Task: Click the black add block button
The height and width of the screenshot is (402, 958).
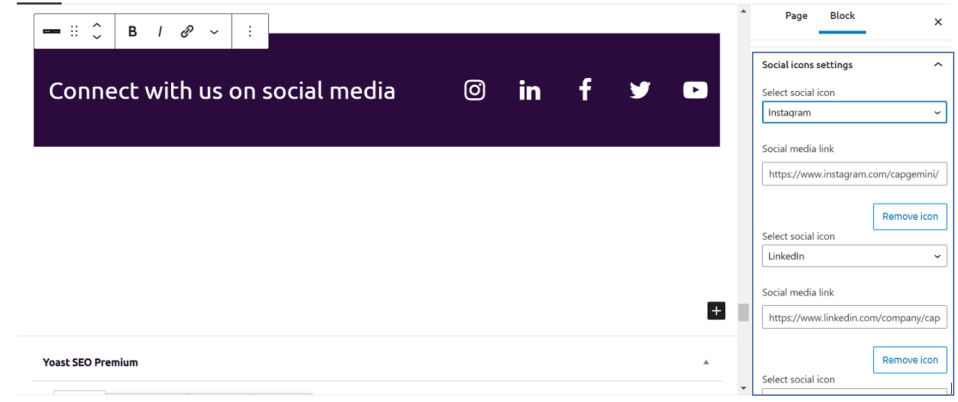Action: coord(716,311)
